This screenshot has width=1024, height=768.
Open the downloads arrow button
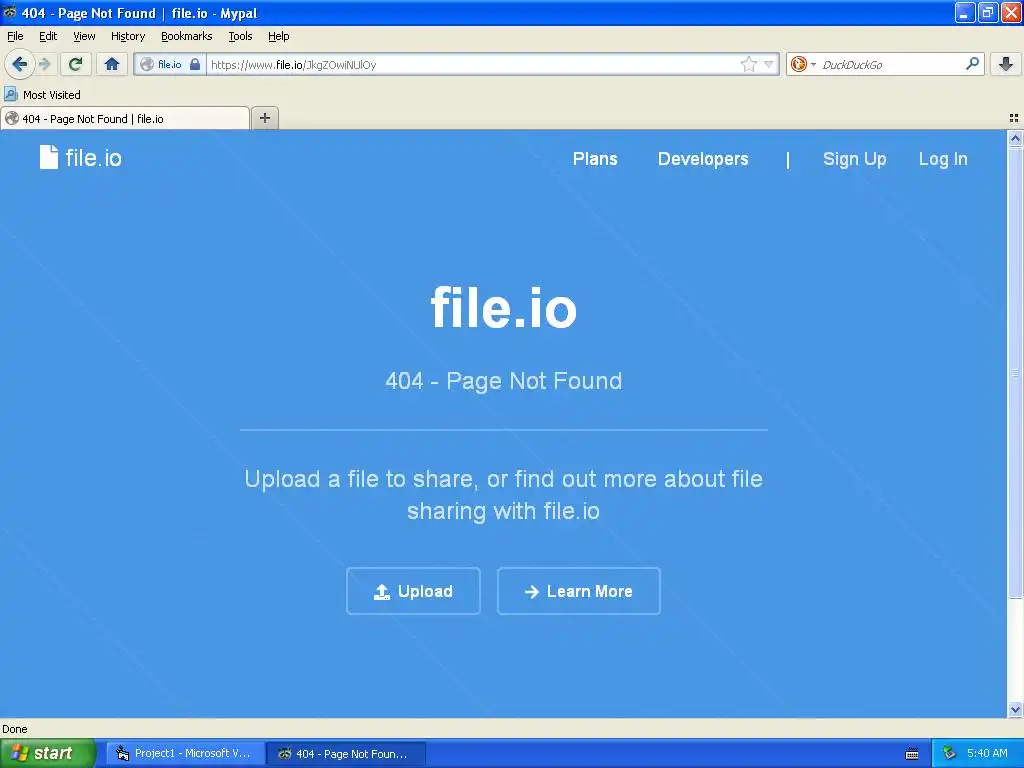[1006, 64]
